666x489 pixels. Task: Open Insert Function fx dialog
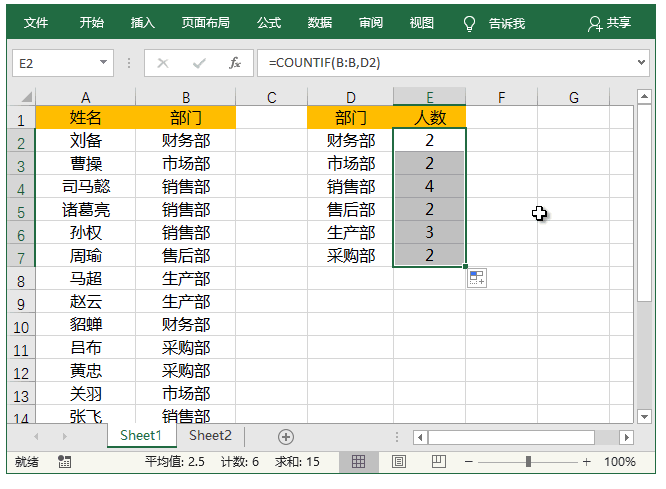point(234,63)
